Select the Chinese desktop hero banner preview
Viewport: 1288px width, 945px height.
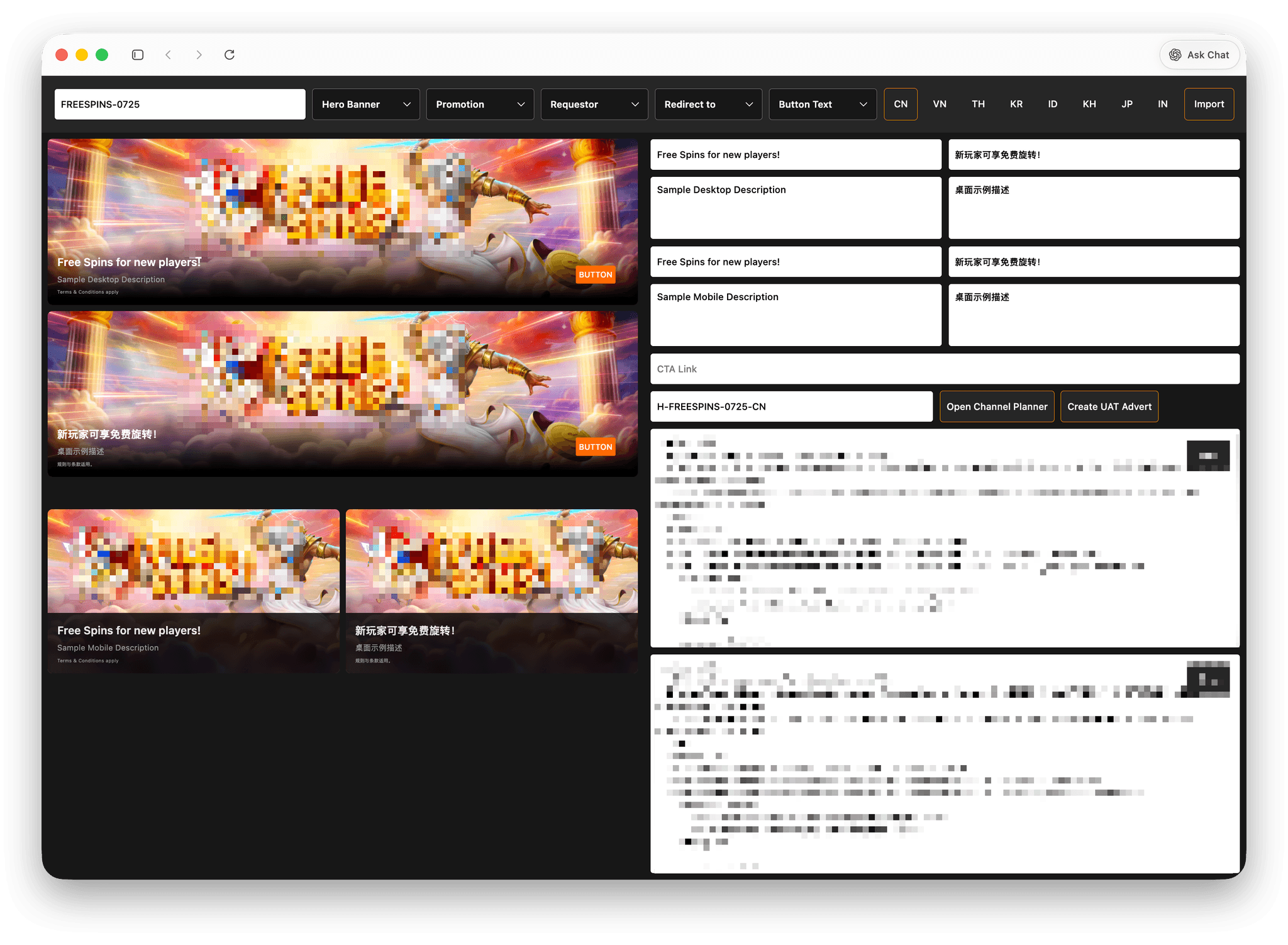(x=343, y=394)
